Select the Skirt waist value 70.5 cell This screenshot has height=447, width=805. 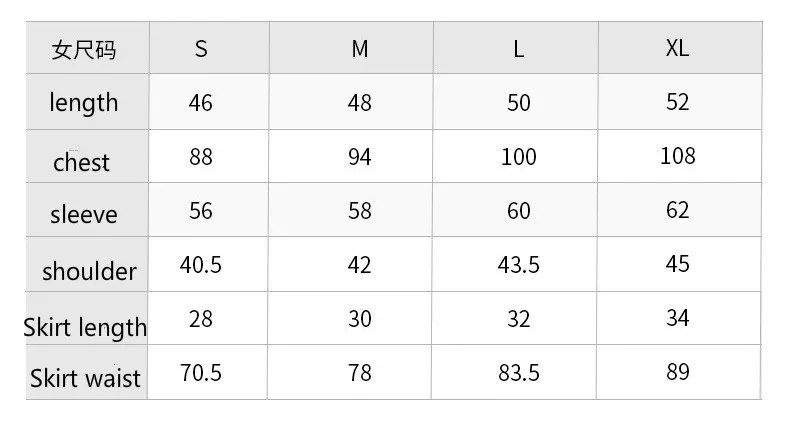207,372
